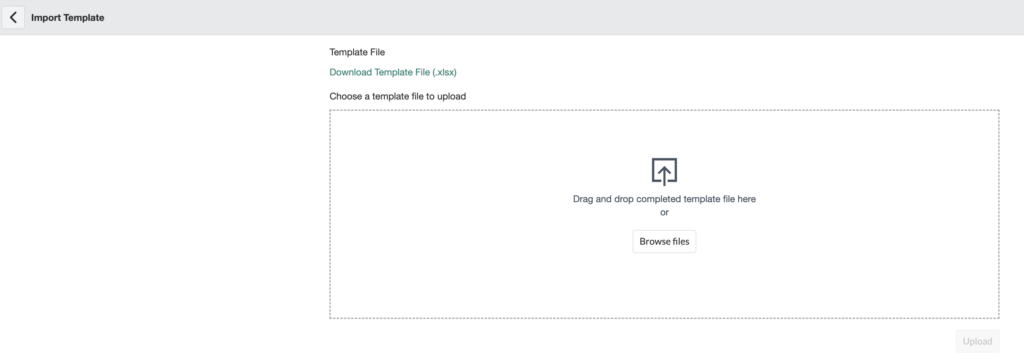1024x361 pixels.
Task: Click the word 'Download' in the template link
Action: [350, 72]
